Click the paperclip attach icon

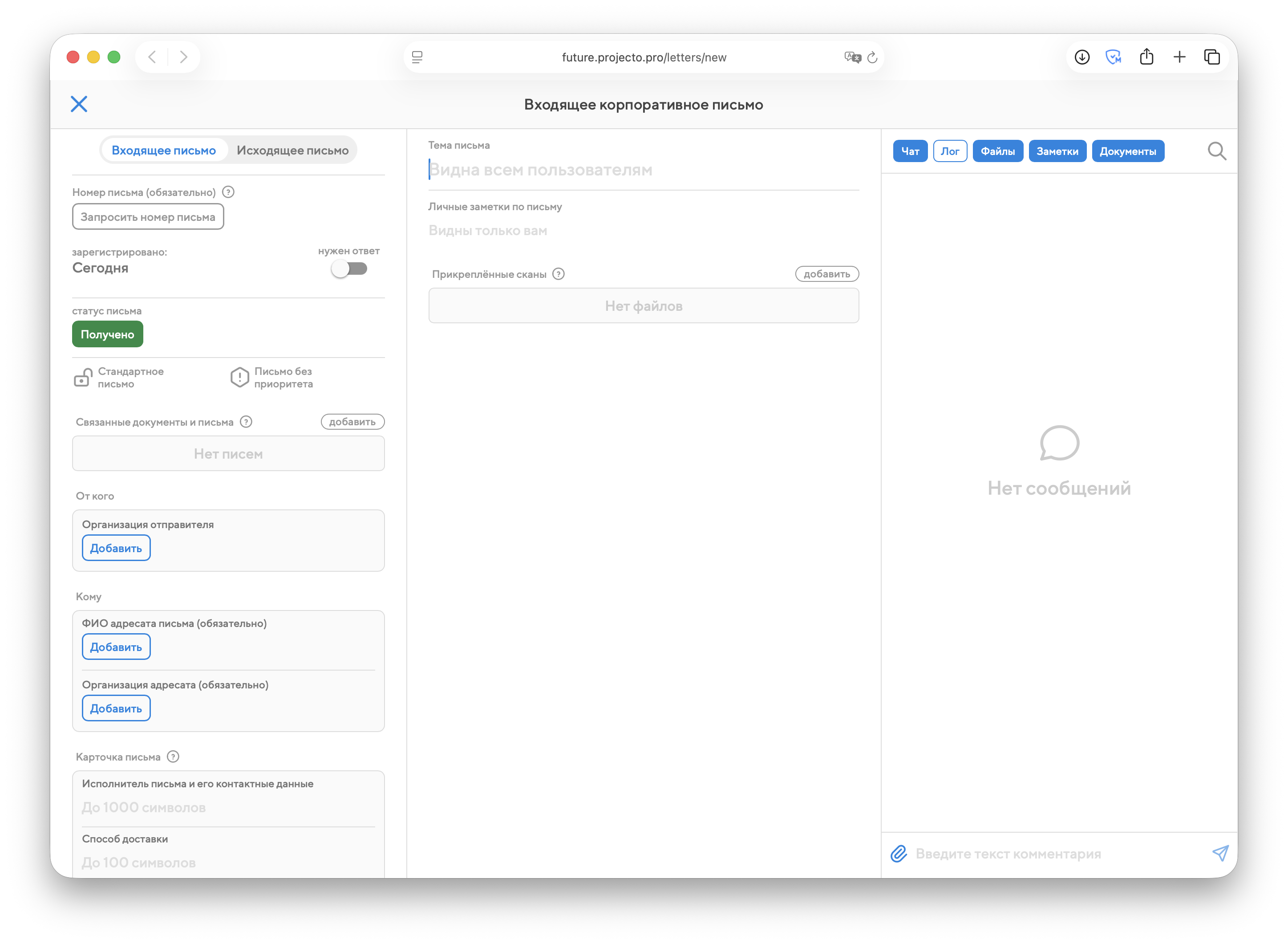tap(899, 854)
